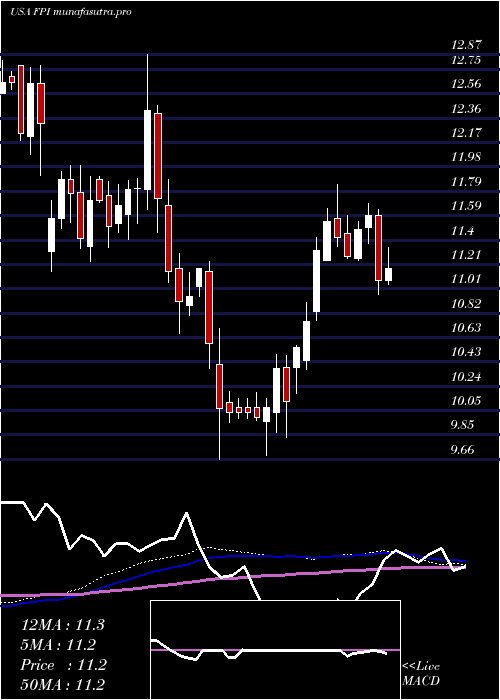Click the 10.82 price axis label

tap(467, 304)
